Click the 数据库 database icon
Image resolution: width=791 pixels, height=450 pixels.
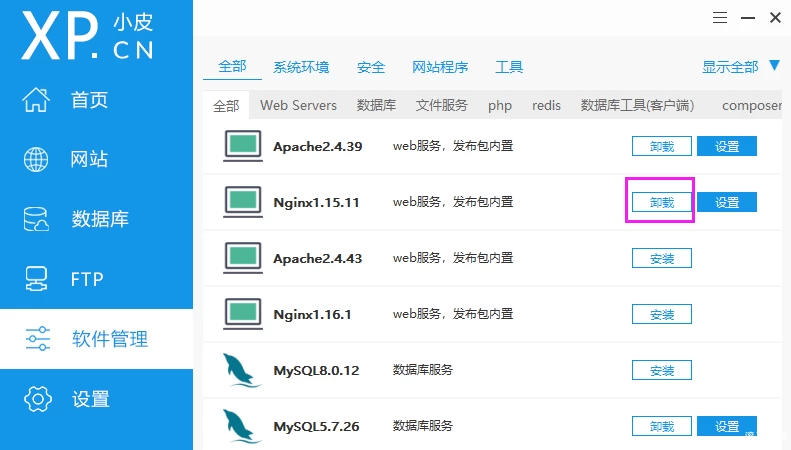click(36, 219)
